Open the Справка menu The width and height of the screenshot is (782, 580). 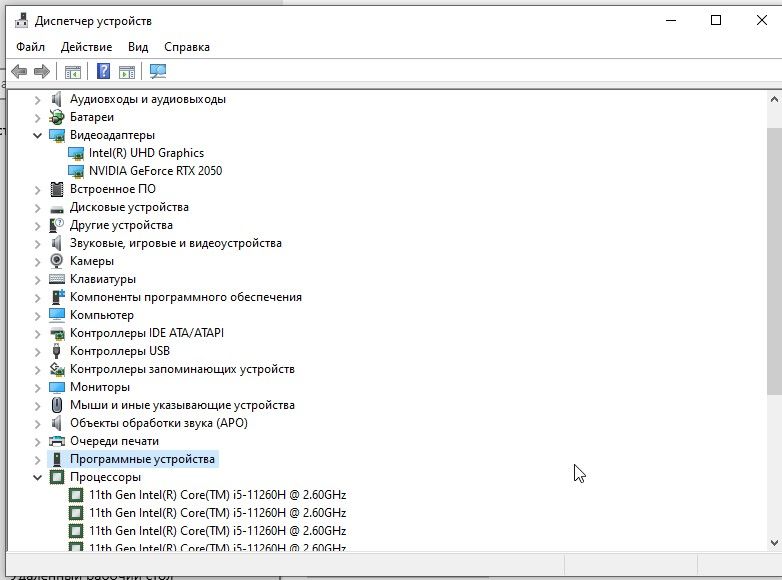click(x=186, y=47)
